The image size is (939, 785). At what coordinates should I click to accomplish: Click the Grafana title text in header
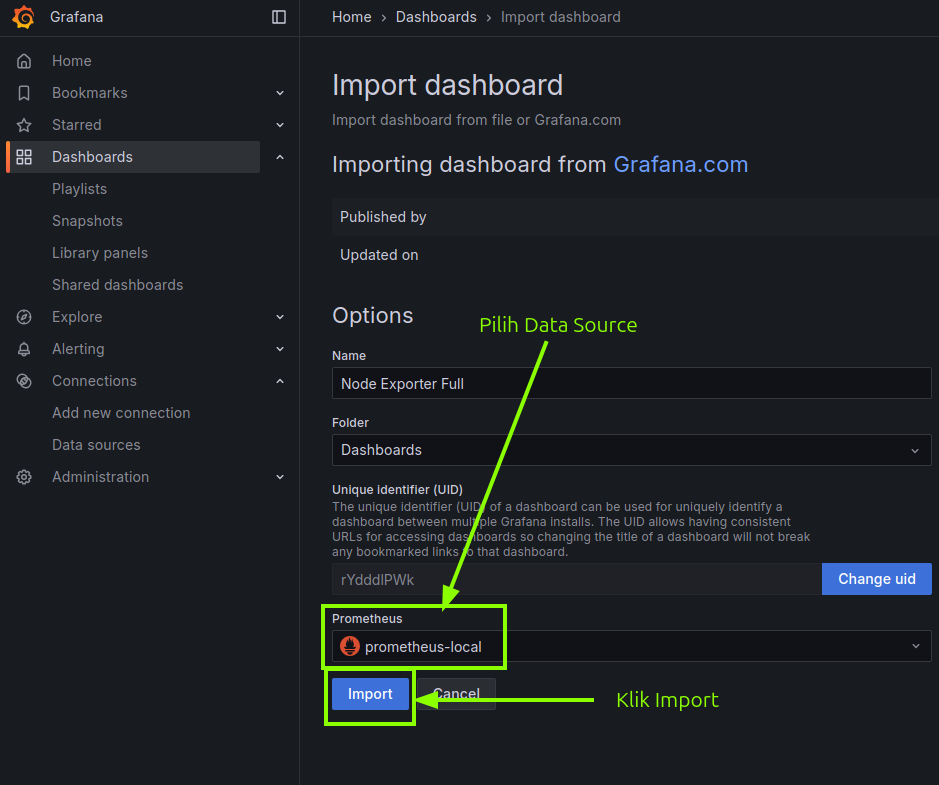click(x=77, y=17)
